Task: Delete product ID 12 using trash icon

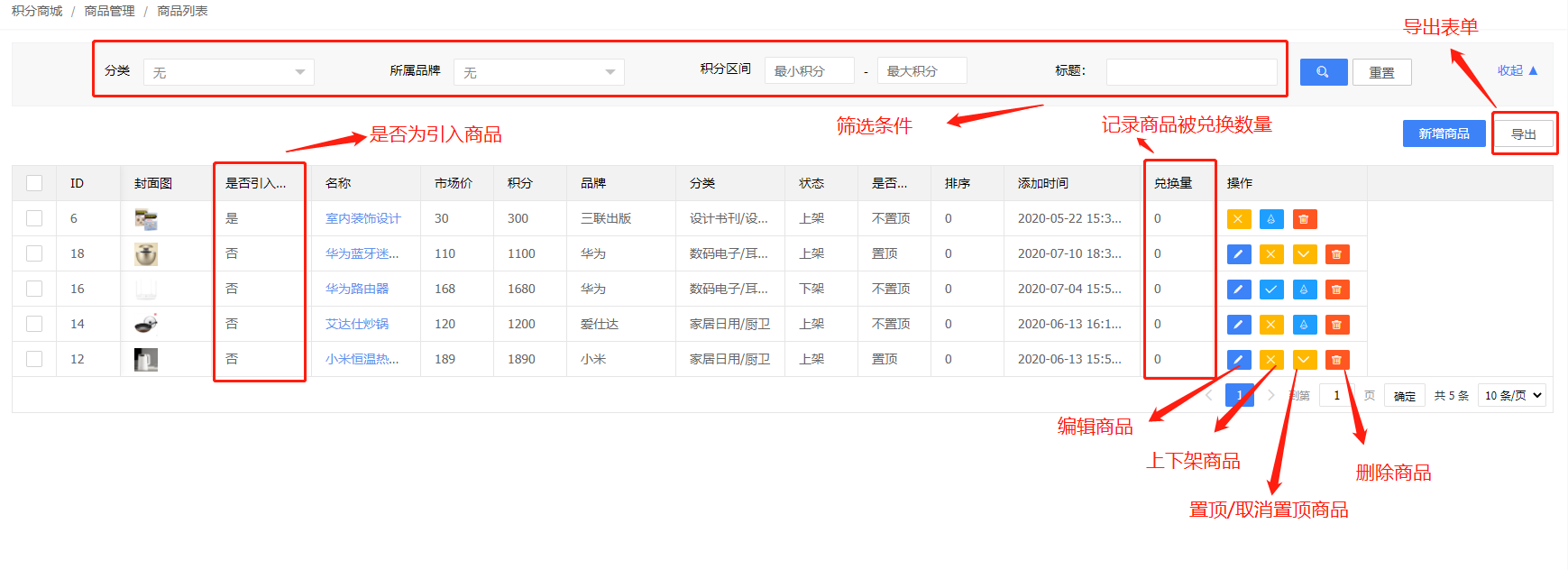Action: (x=1336, y=360)
